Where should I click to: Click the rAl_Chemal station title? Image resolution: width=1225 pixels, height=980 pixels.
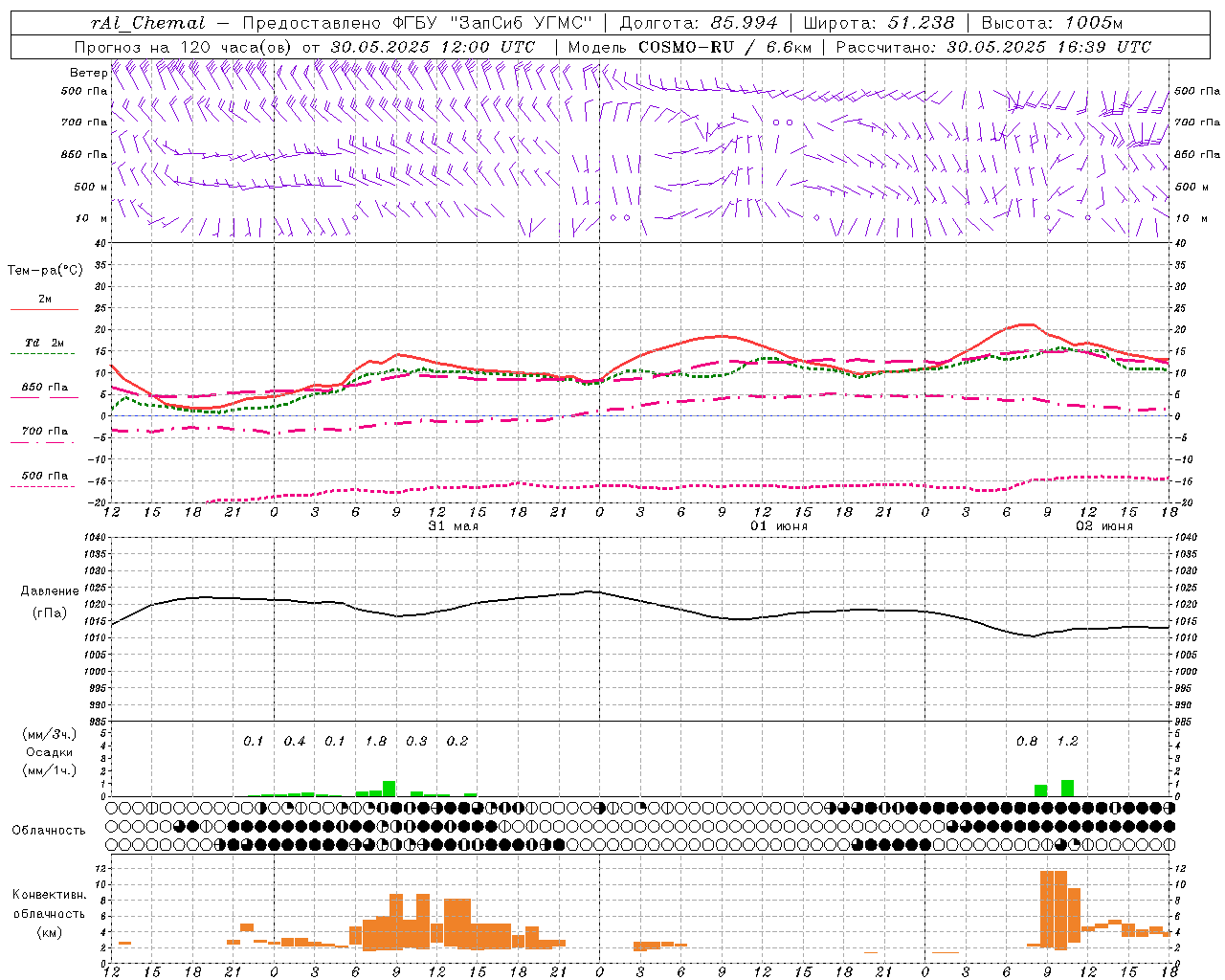click(x=147, y=23)
